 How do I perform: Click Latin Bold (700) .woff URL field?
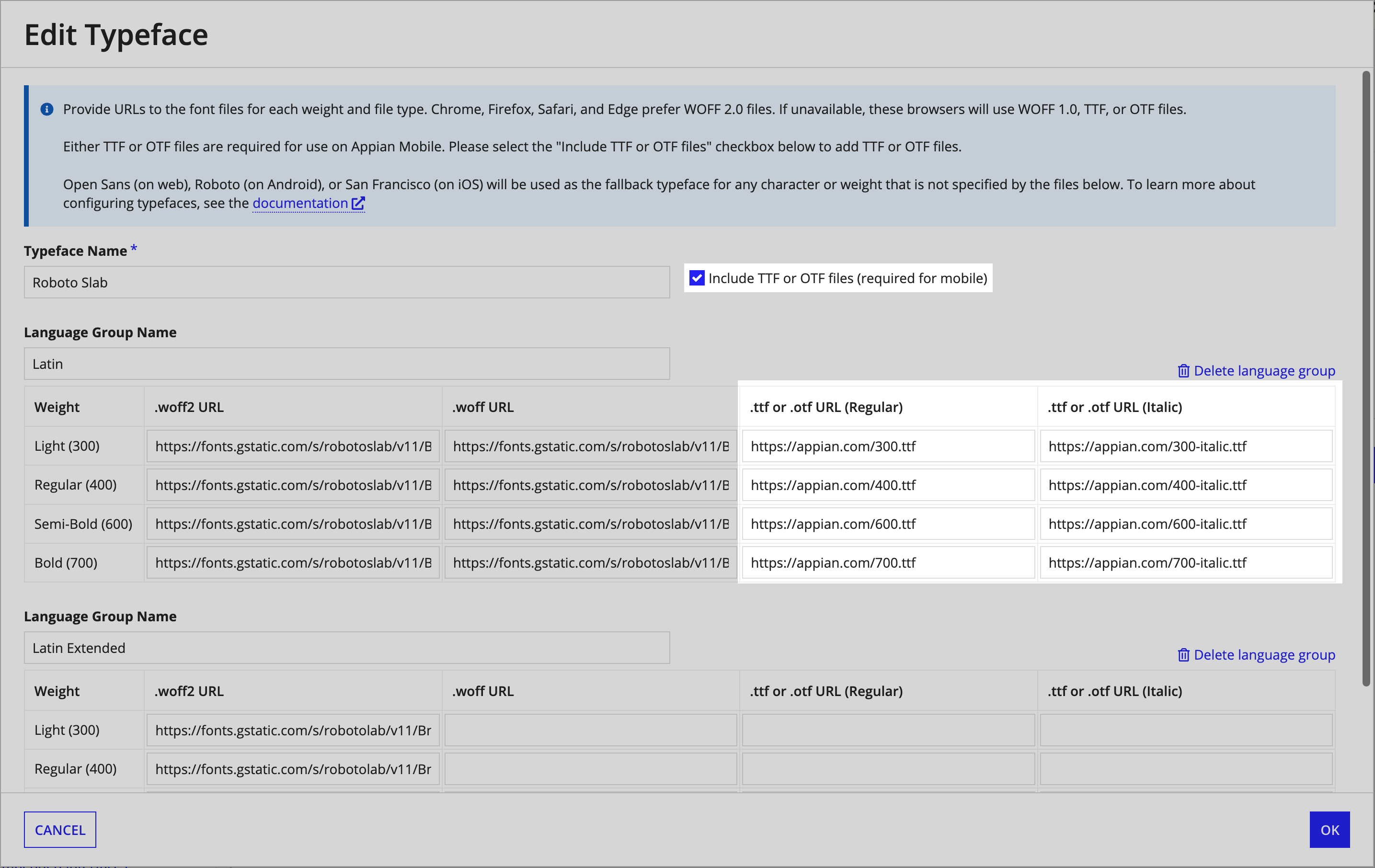(591, 562)
